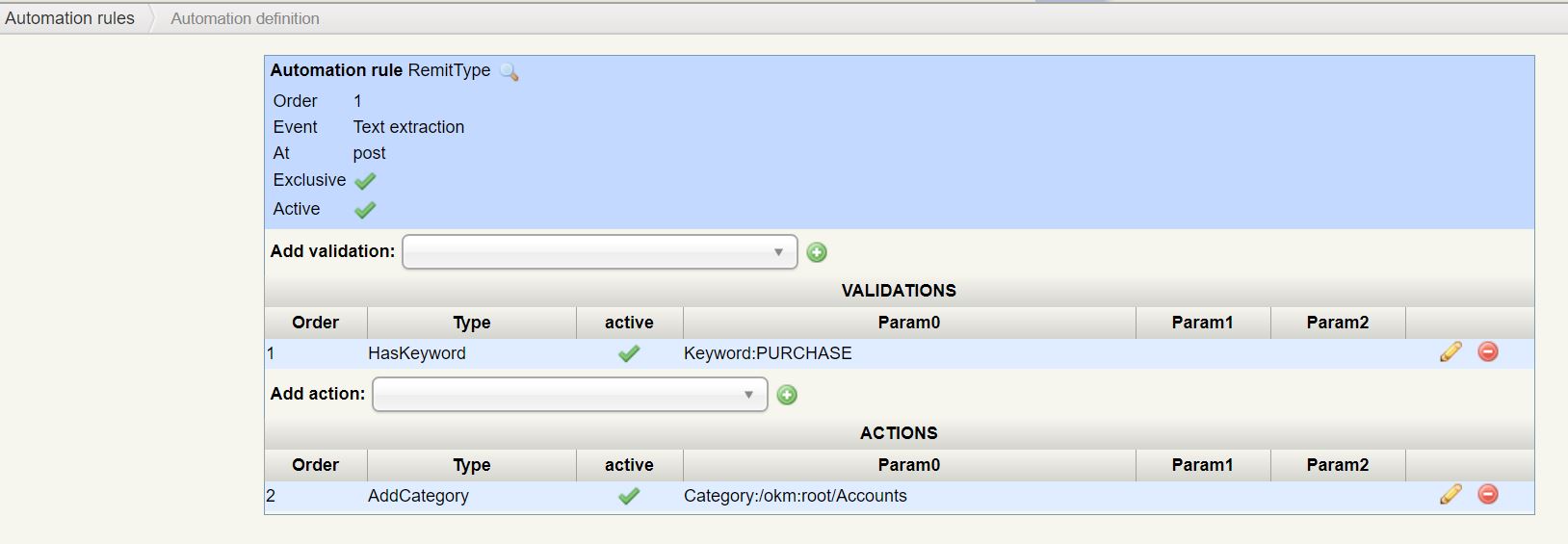Open the Add action dropdown
The height and width of the screenshot is (544, 1568).
(569, 395)
